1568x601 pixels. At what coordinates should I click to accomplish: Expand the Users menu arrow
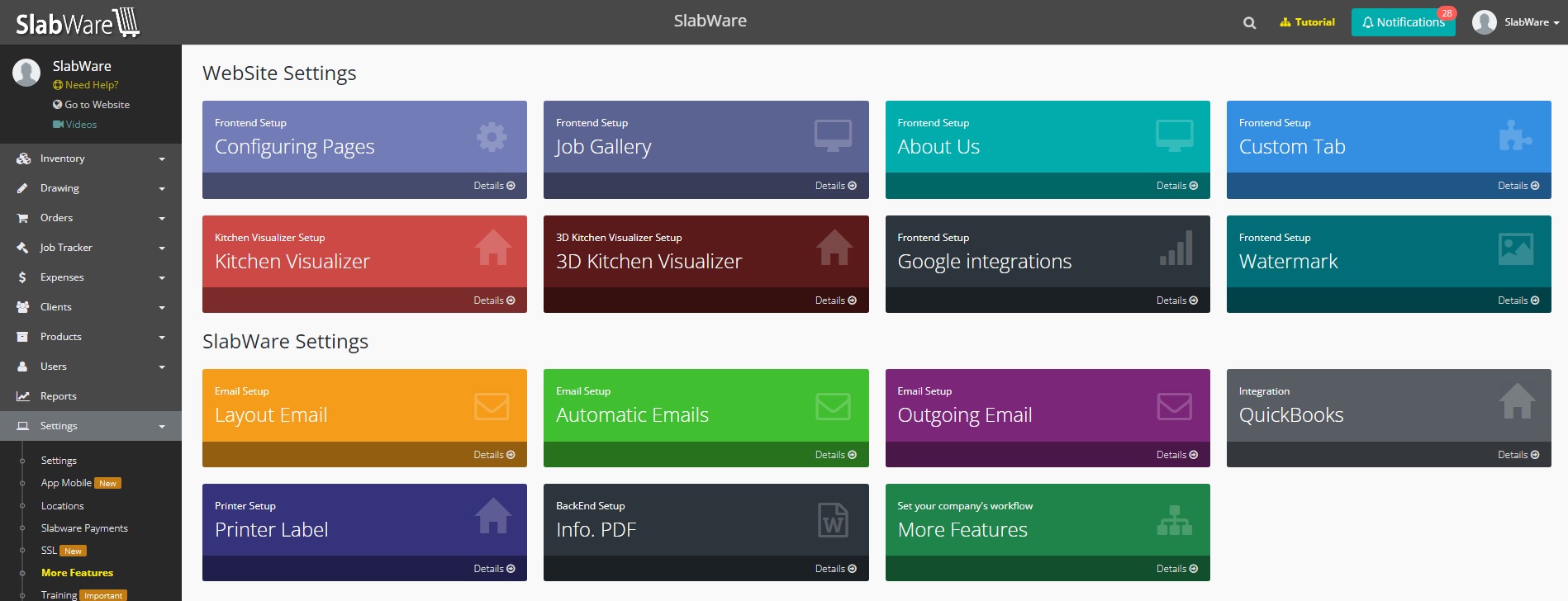coord(162,367)
